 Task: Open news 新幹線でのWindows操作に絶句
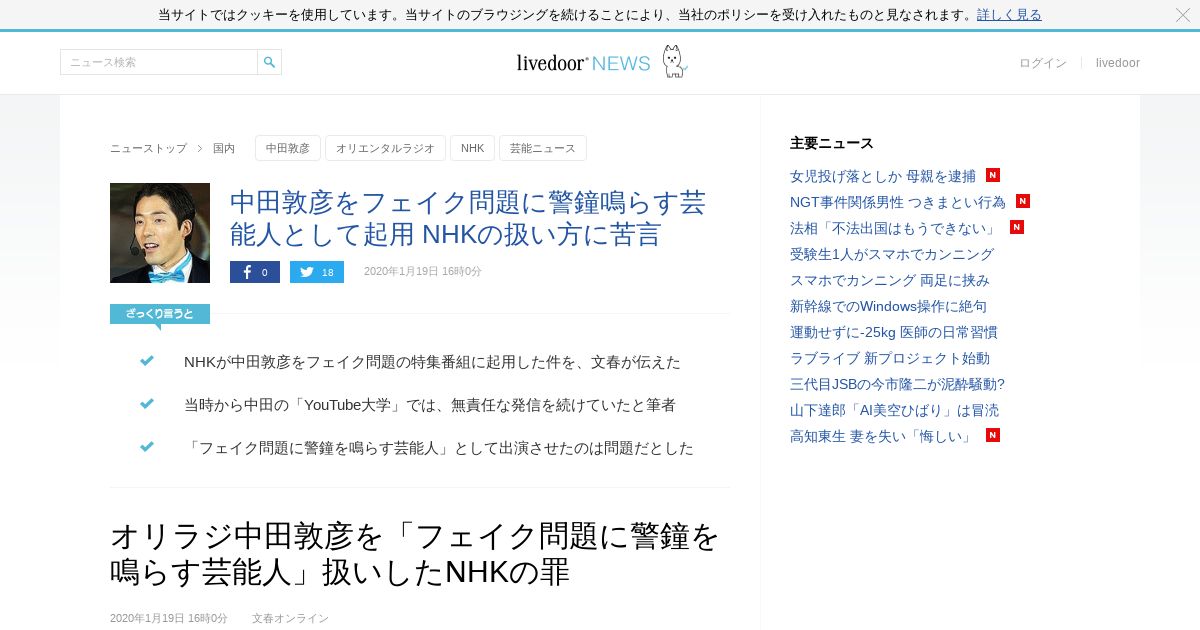click(x=888, y=306)
